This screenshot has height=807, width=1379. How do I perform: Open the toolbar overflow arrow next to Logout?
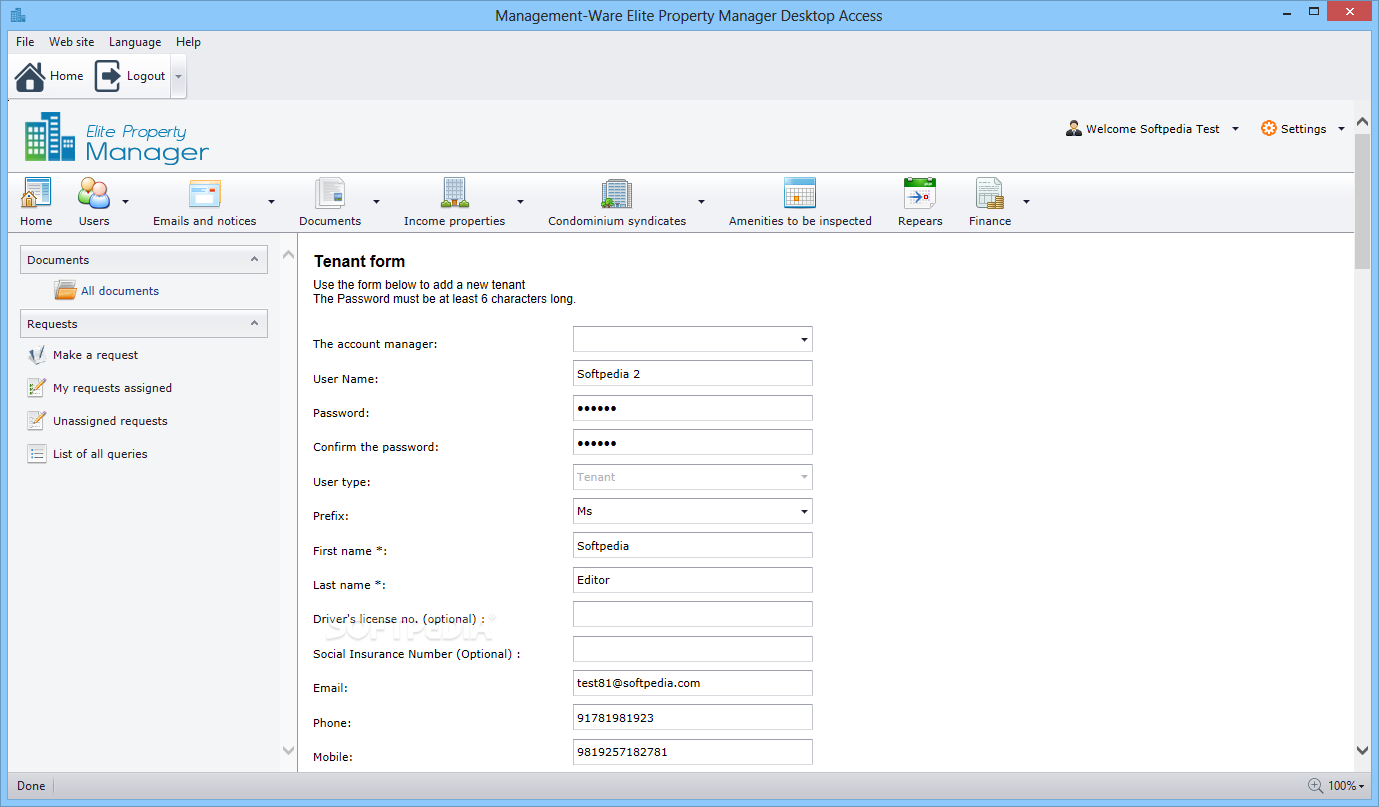178,76
